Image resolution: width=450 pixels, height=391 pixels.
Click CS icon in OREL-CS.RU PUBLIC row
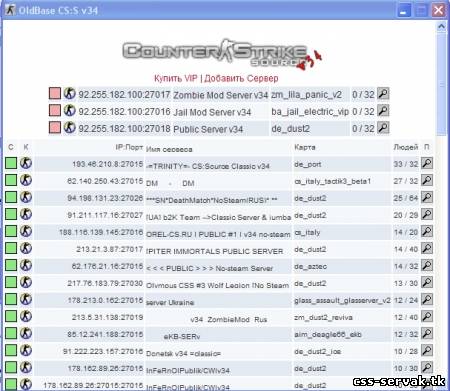point(26,231)
